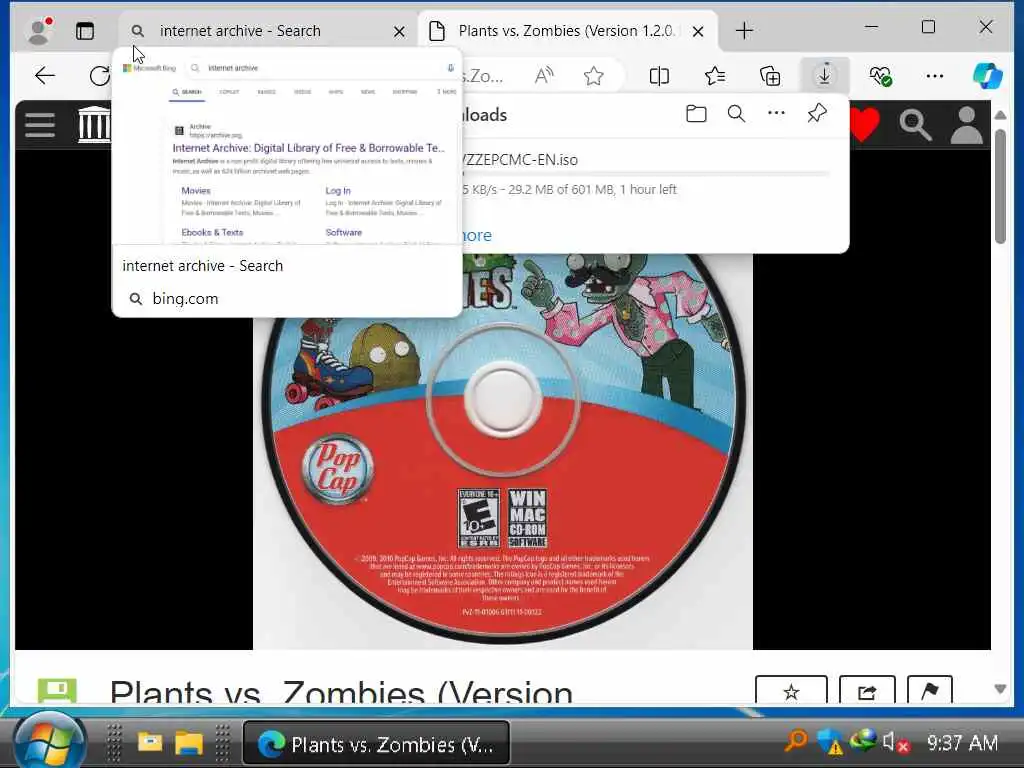
Task: Open downloads folder from Downloads panel
Action: 696,114
